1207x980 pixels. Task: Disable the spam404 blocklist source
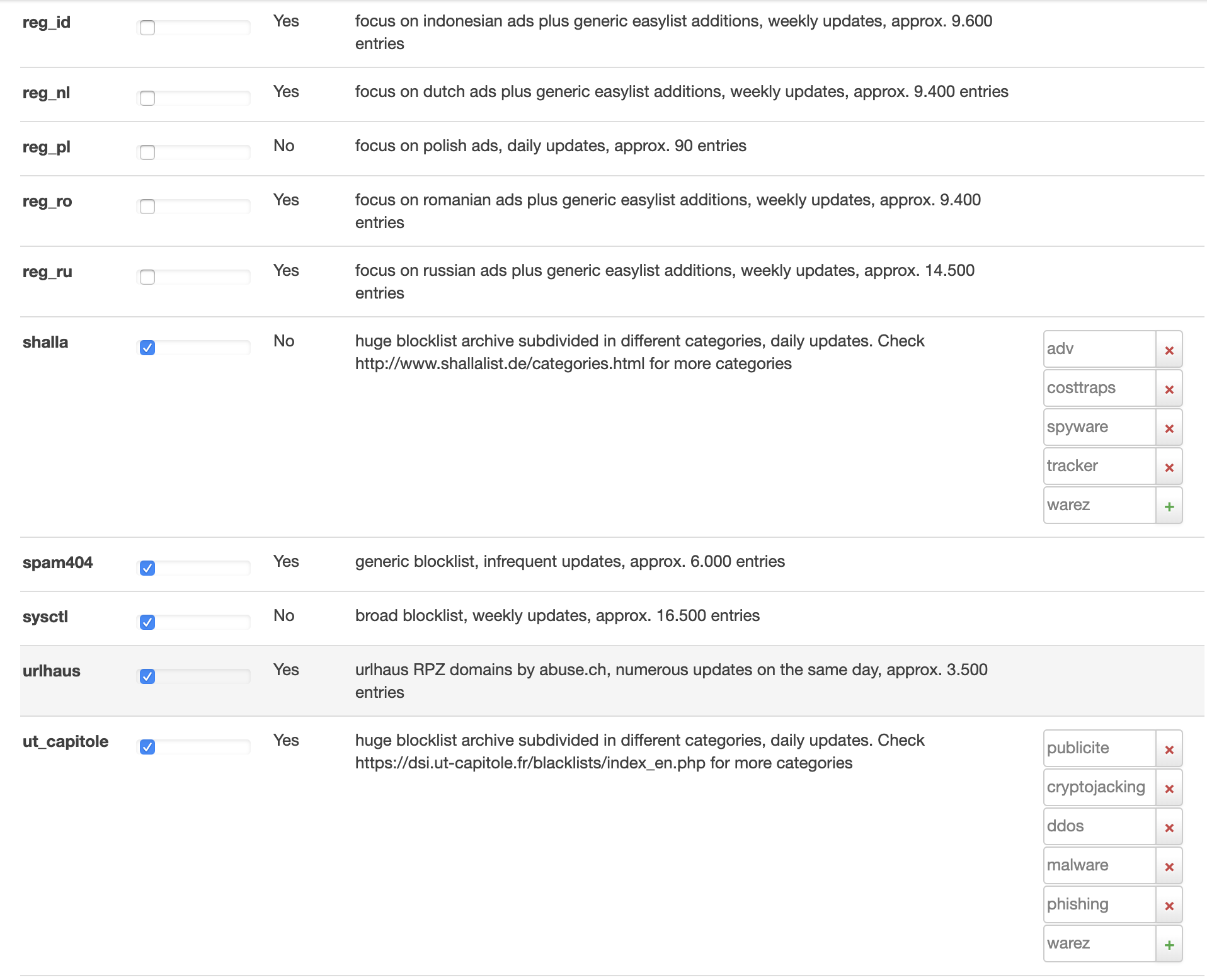pos(147,568)
